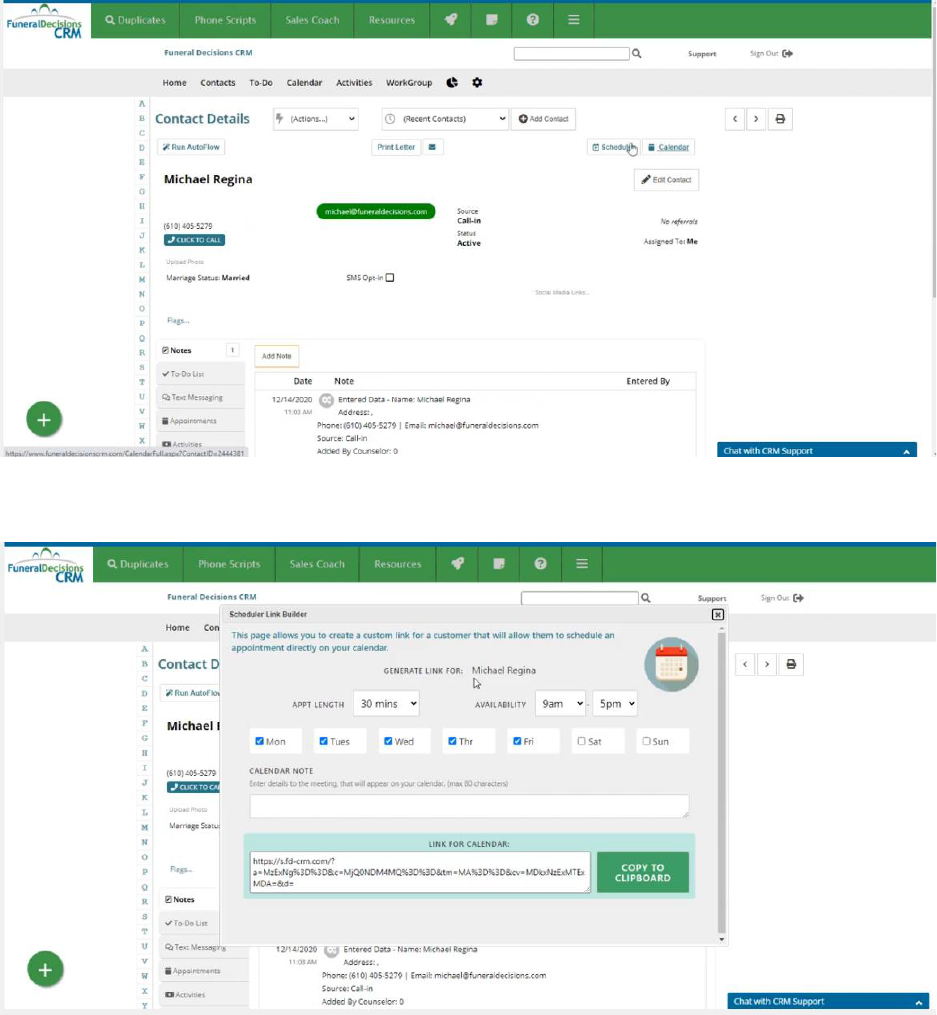Screen dimensions: 937x1015
Task: Switch to the To-Do List tab
Action: pos(186,373)
